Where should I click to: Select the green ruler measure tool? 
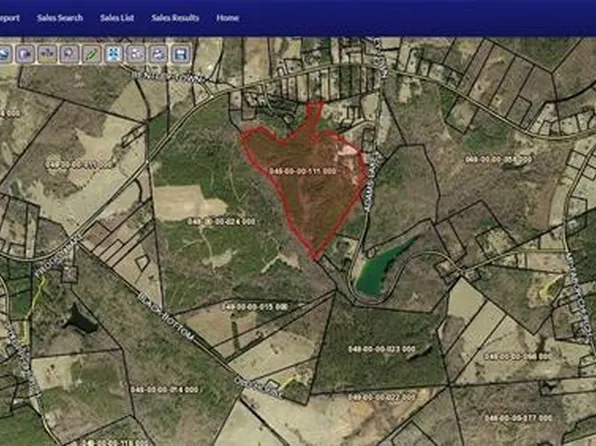(x=92, y=54)
